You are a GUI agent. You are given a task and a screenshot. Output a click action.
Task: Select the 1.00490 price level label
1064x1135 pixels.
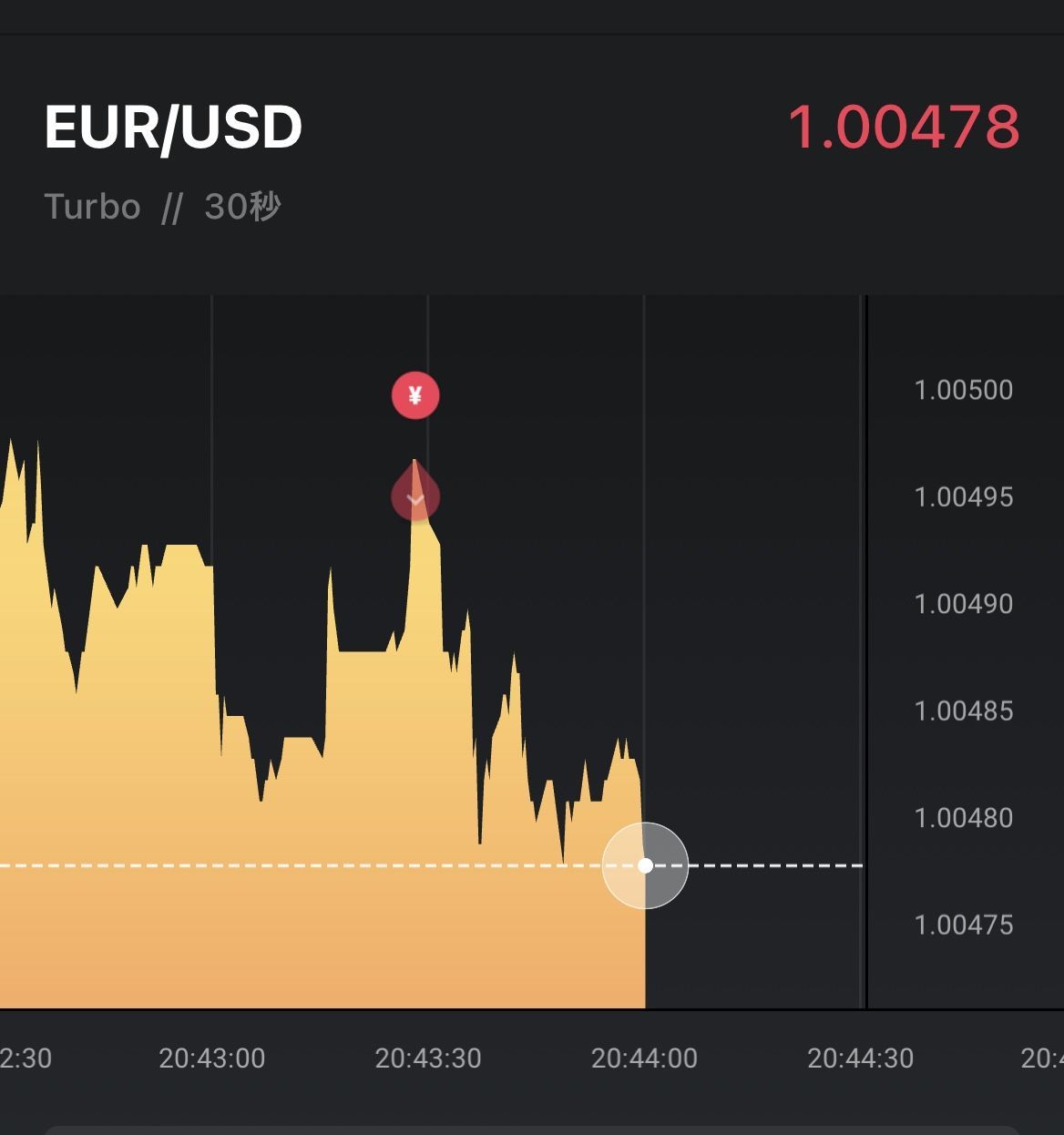(x=963, y=604)
